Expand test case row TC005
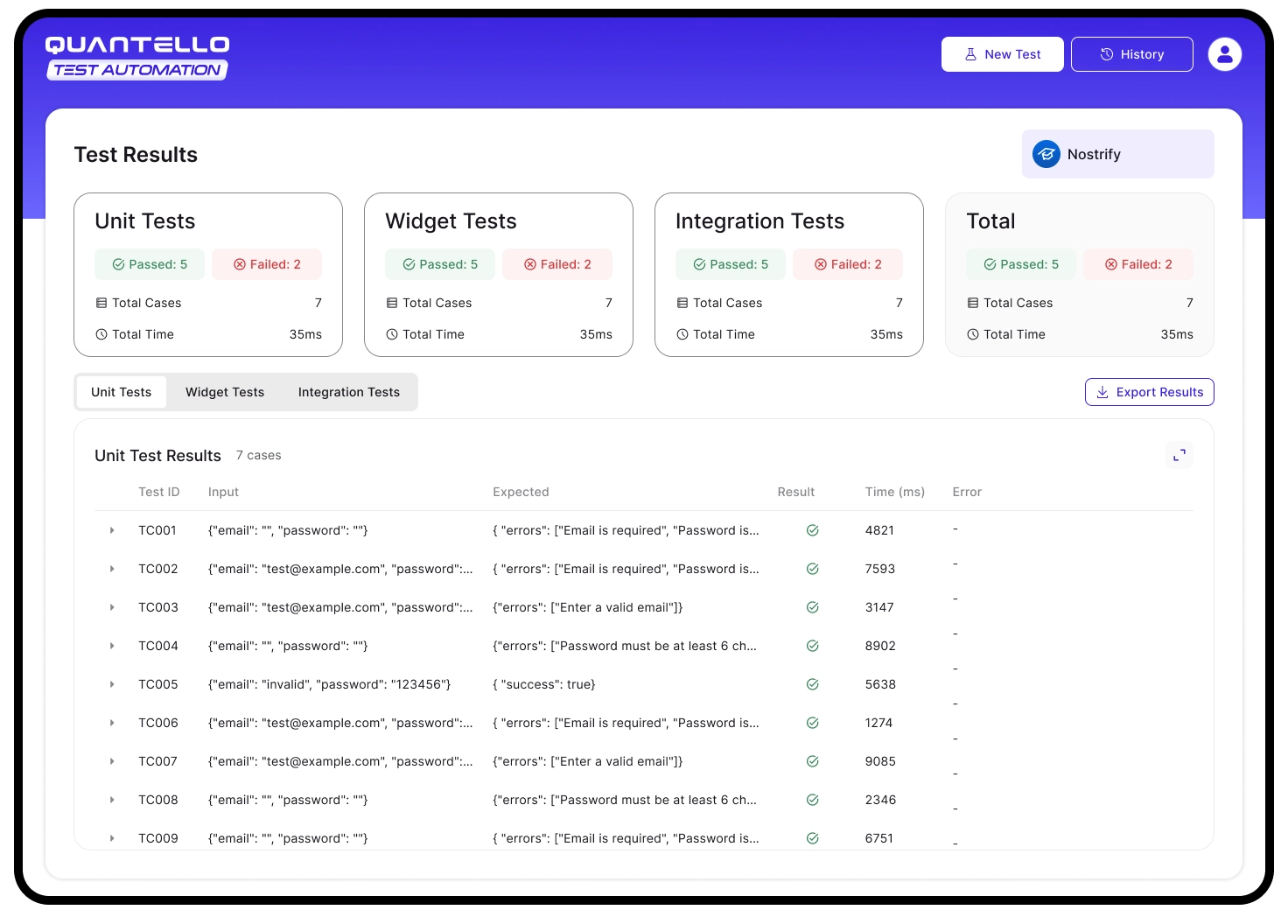 pos(112,684)
